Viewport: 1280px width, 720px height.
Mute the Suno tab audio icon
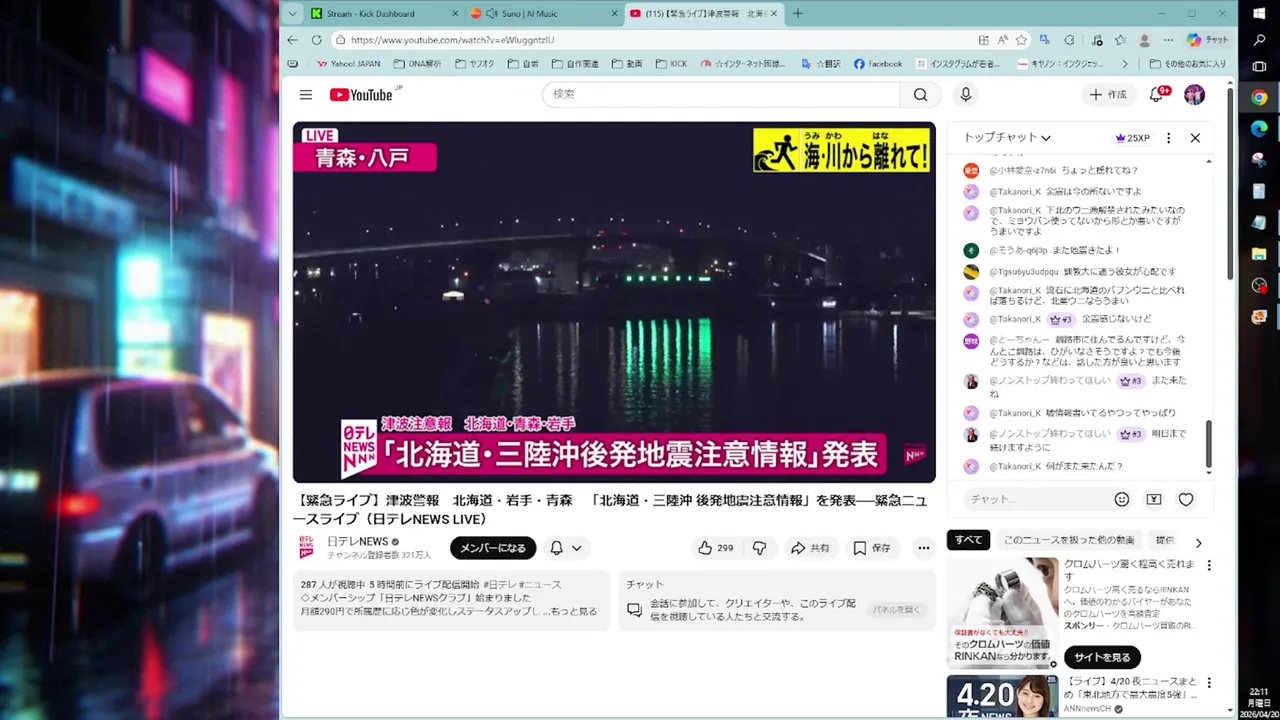point(491,14)
